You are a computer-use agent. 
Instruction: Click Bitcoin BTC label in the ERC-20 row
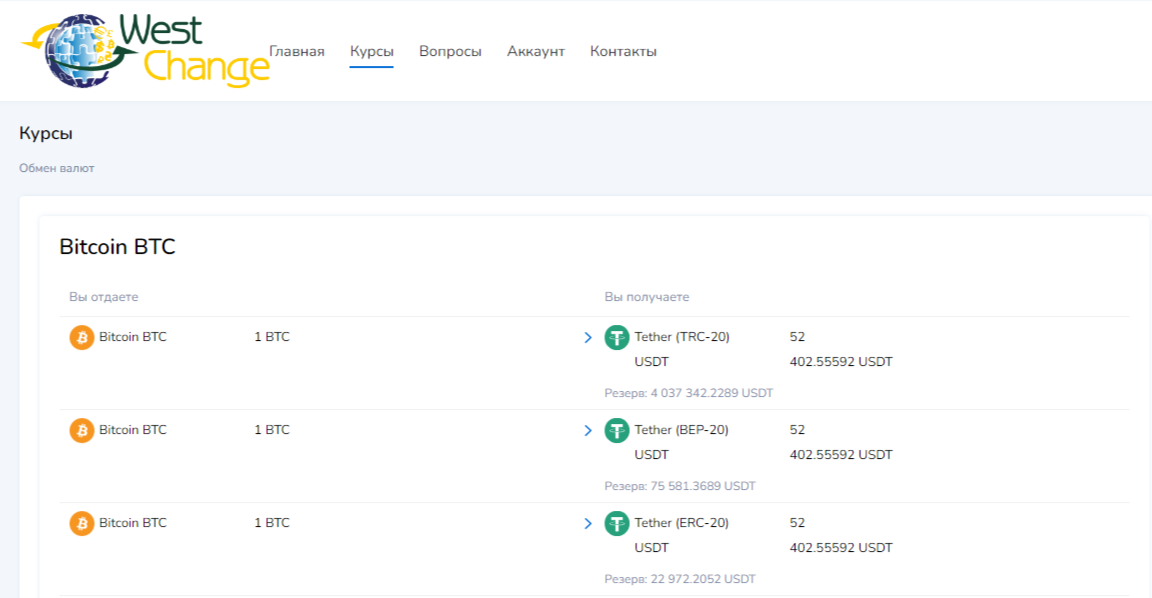[133, 522]
